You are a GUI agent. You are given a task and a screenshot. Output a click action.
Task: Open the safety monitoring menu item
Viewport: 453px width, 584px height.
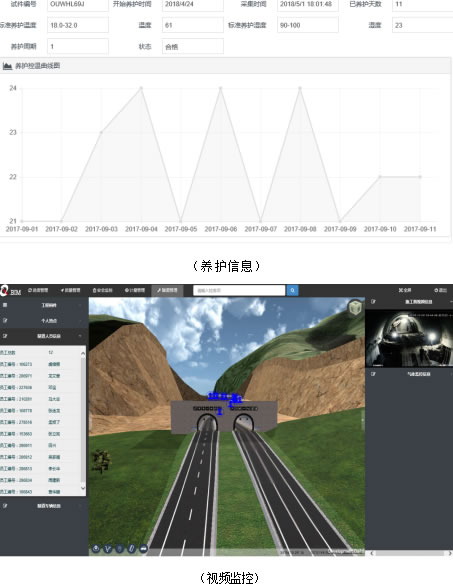pyautogui.click(x=102, y=290)
